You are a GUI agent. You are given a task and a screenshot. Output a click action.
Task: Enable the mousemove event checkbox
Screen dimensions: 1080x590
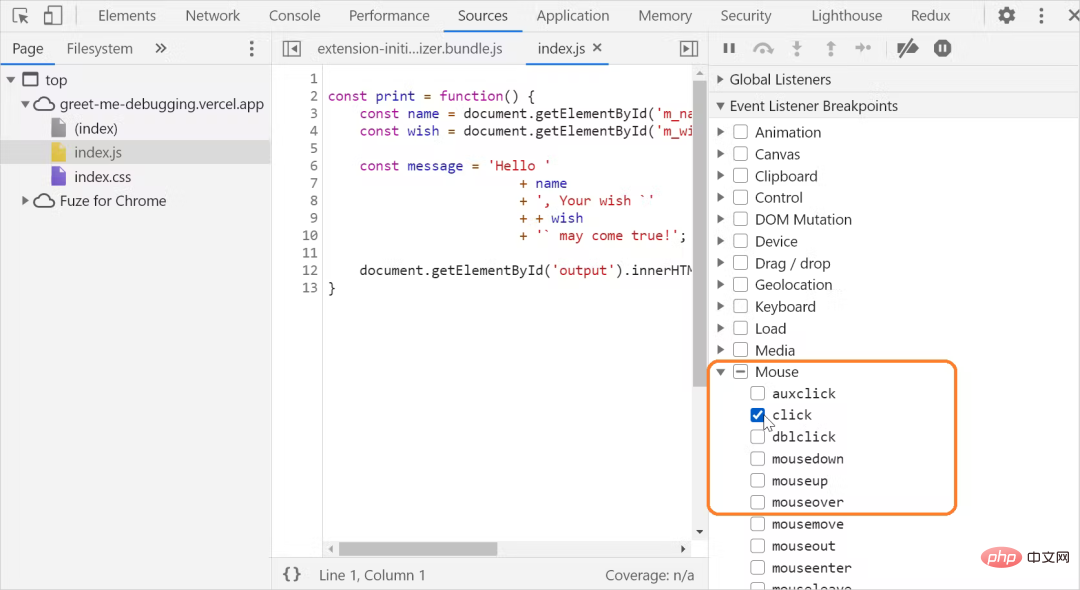coord(758,524)
